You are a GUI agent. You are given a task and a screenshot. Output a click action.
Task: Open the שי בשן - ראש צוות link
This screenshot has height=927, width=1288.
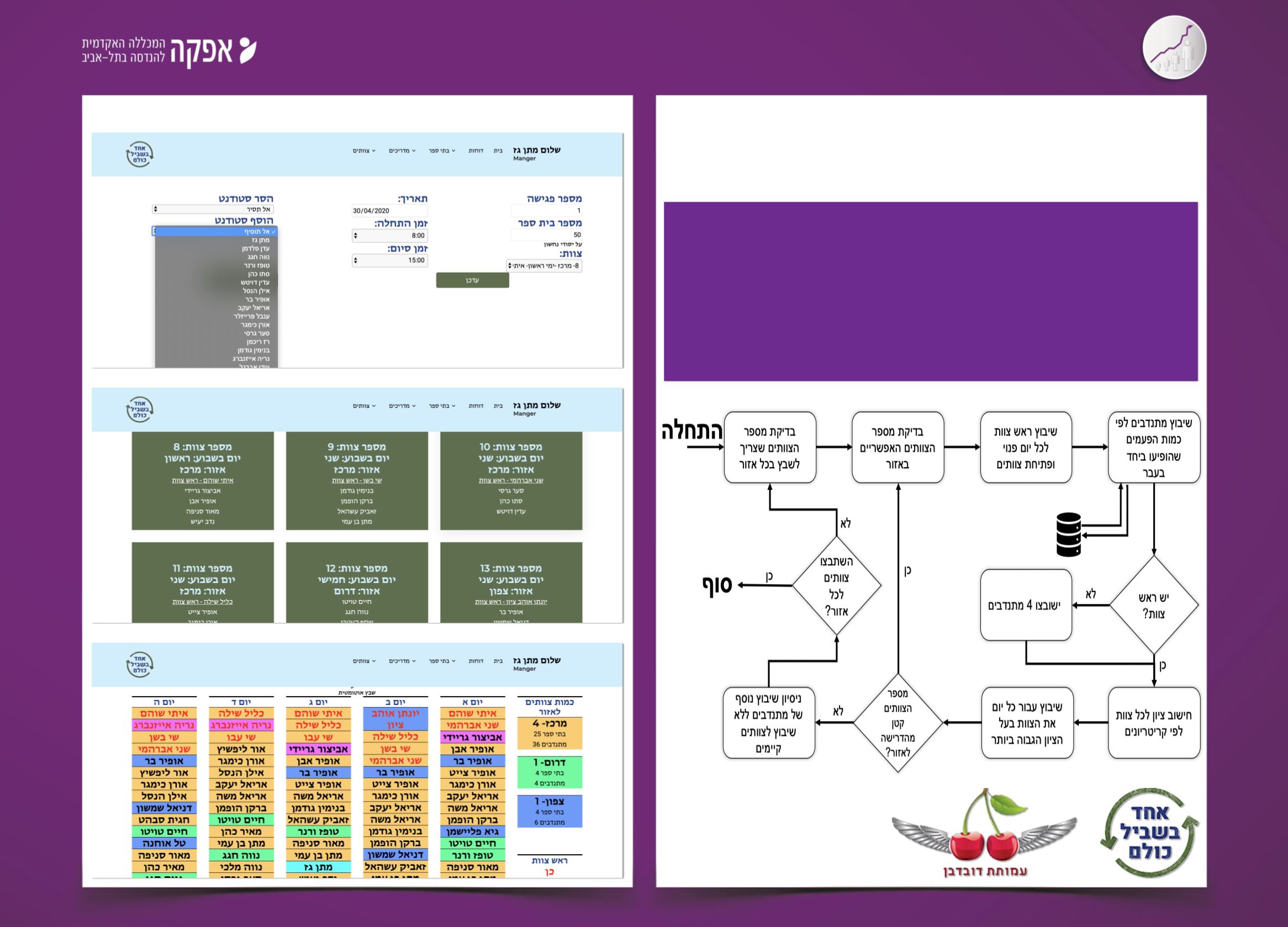click(x=357, y=481)
